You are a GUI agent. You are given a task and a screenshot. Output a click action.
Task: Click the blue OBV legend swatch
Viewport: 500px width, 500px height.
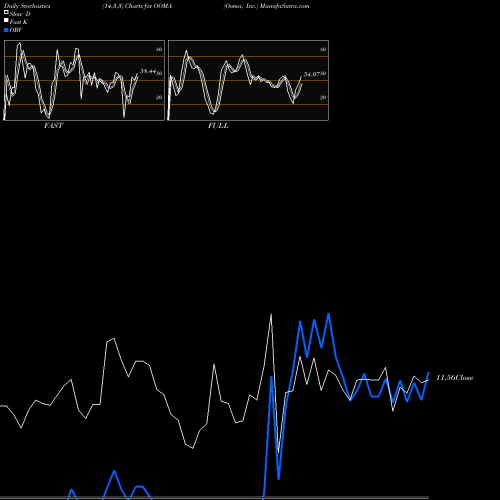pos(6,30)
